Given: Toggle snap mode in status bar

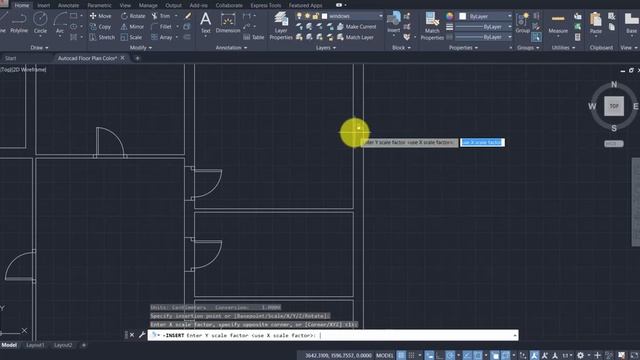Looking at the screenshot, I should click(411, 356).
